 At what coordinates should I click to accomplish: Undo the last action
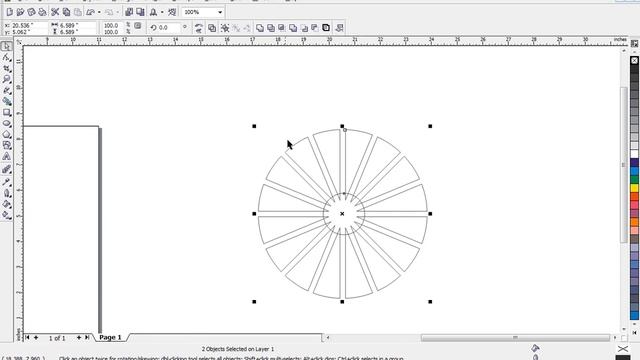point(91,12)
